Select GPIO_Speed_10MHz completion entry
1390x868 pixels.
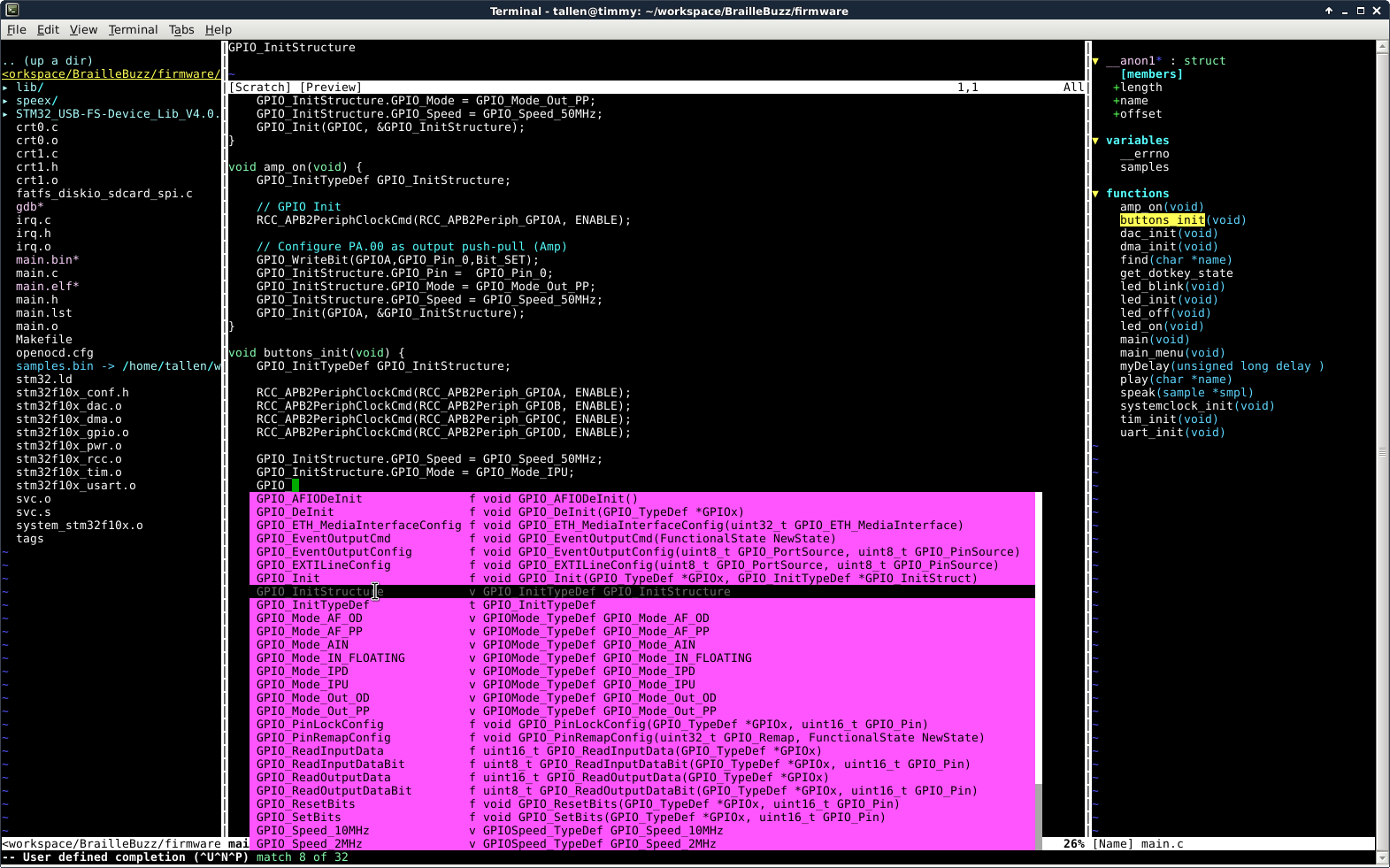click(642, 831)
